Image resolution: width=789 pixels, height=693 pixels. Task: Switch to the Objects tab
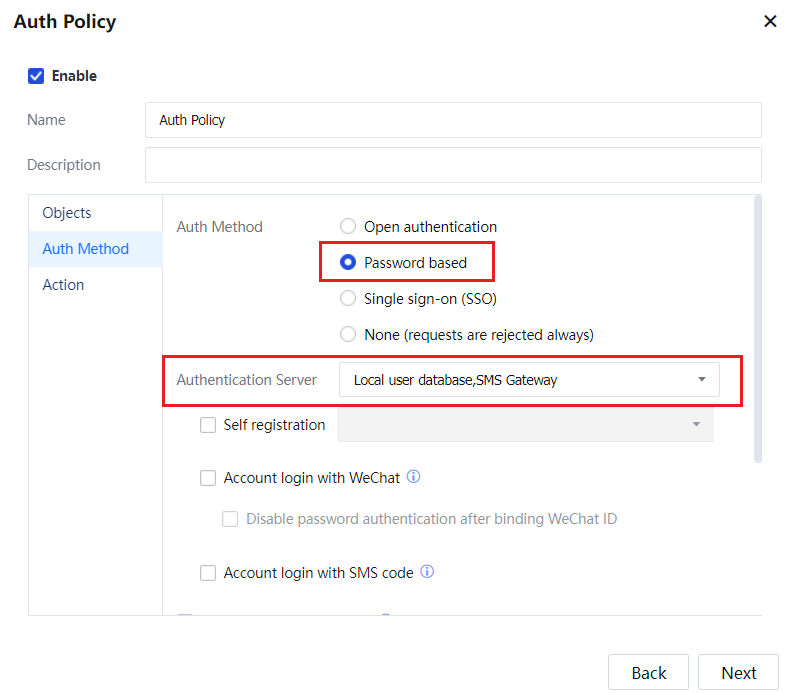point(67,213)
